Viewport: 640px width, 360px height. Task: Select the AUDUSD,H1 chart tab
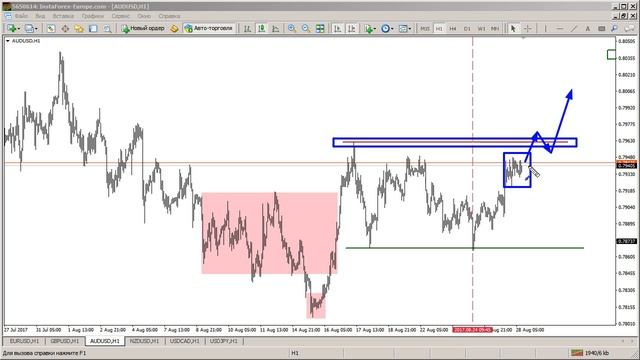coord(105,341)
